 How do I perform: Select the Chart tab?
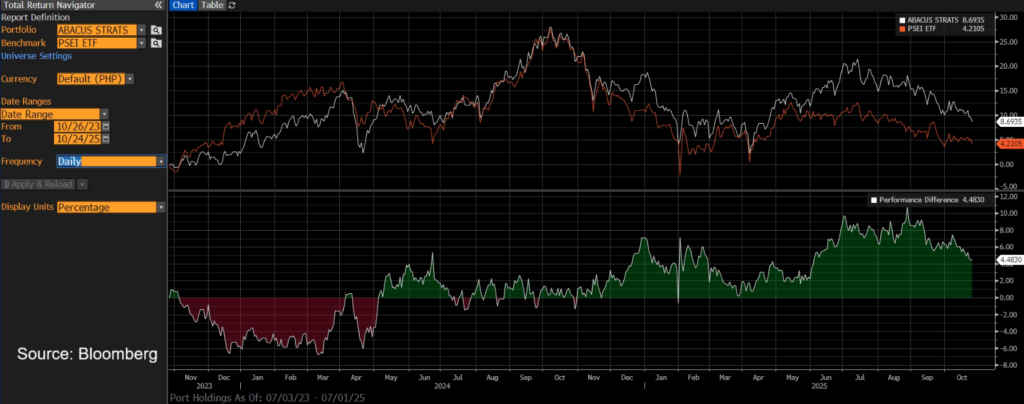point(182,5)
